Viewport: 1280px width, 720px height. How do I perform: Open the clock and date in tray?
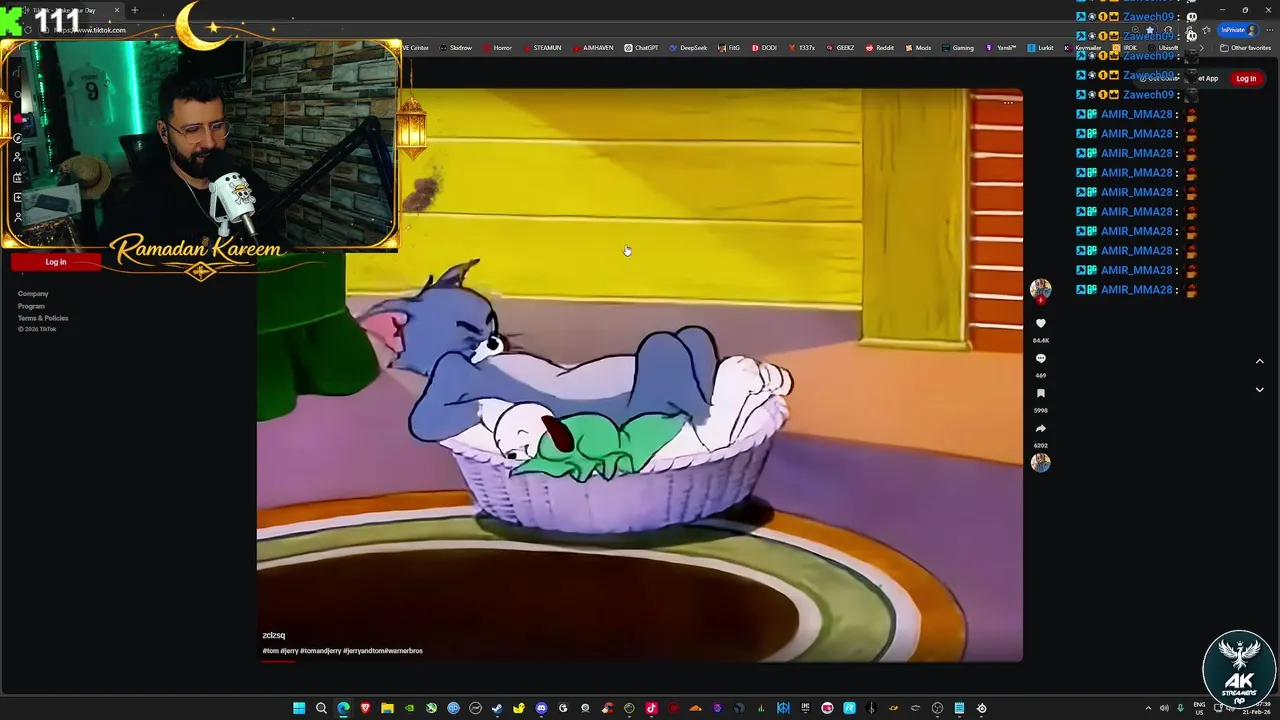[x=1258, y=708]
